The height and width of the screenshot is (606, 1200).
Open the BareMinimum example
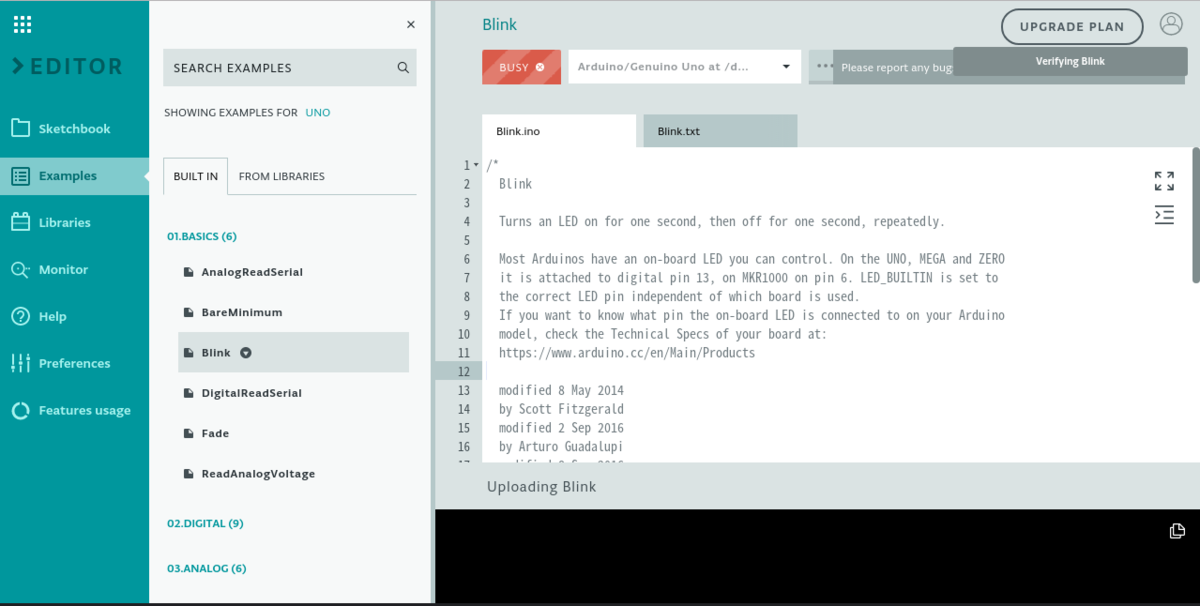(x=242, y=312)
